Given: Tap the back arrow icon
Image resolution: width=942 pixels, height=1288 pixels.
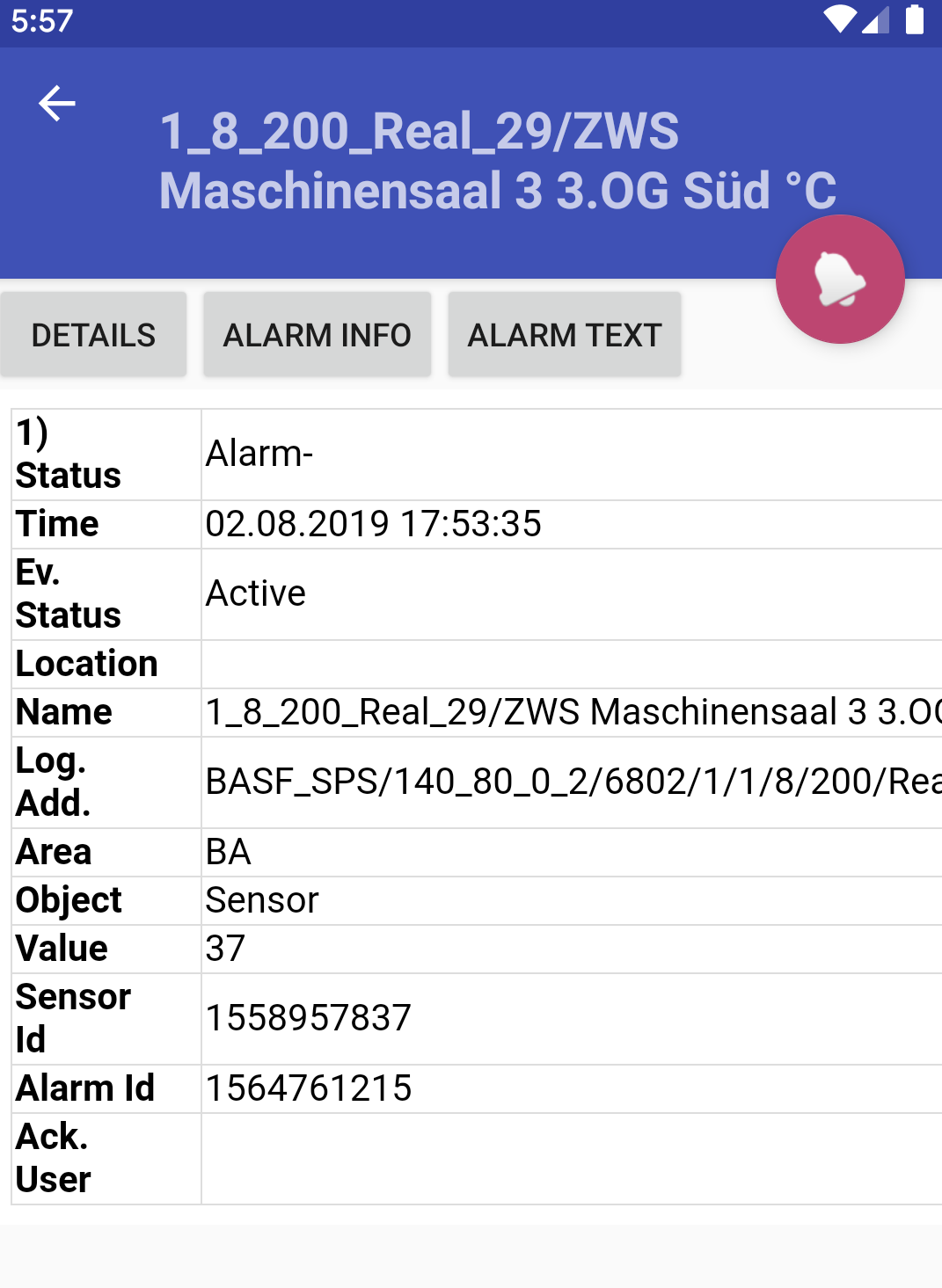Looking at the screenshot, I should (57, 104).
